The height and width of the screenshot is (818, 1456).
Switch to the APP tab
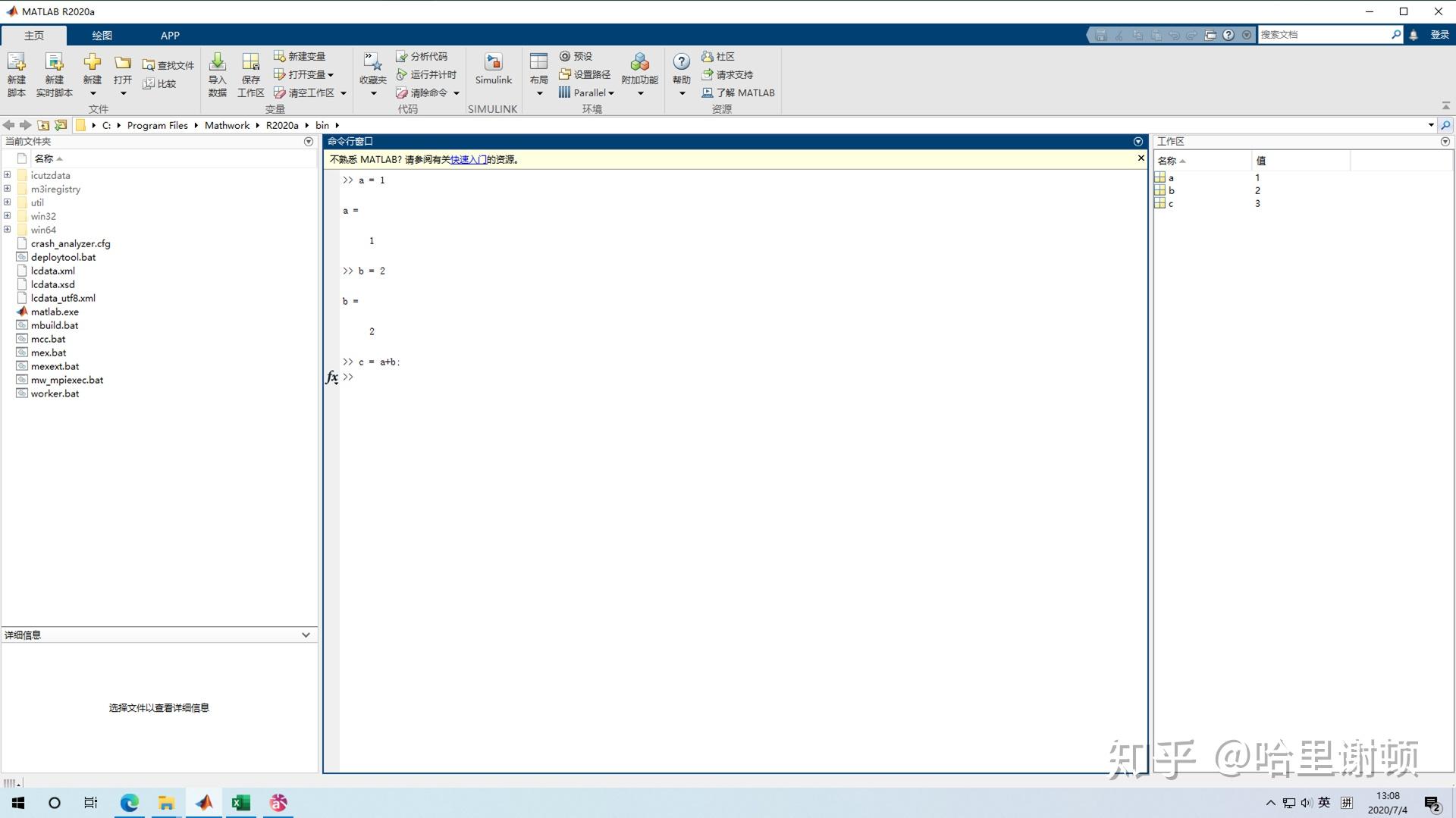click(169, 35)
